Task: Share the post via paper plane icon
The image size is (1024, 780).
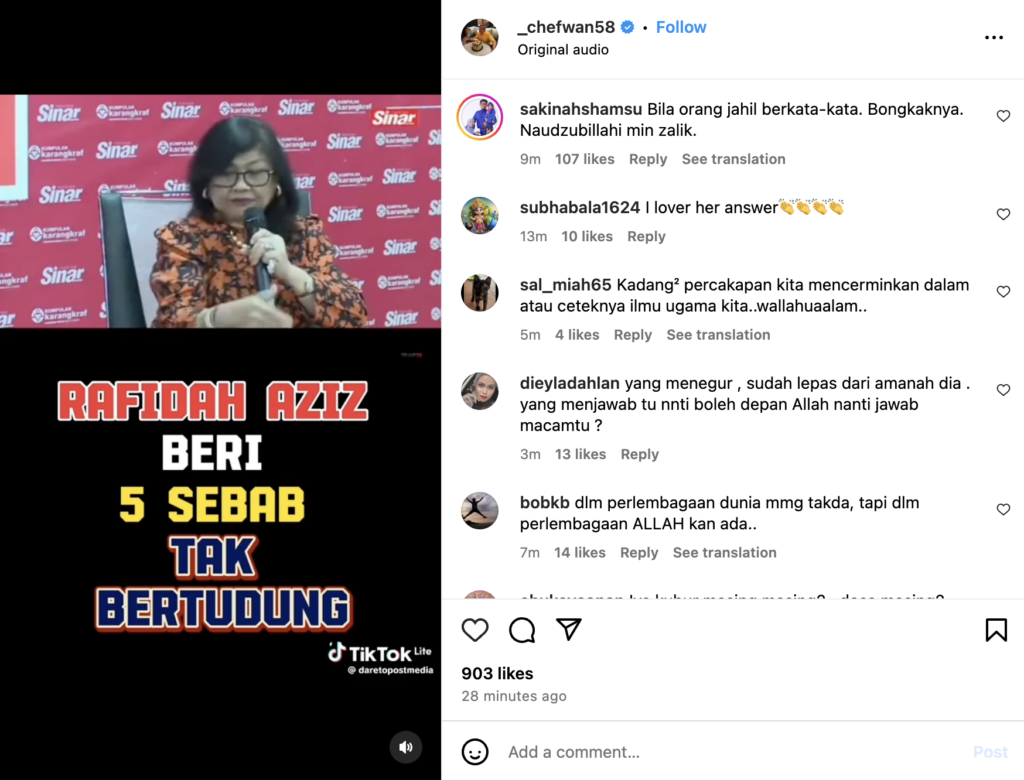Action: tap(569, 629)
